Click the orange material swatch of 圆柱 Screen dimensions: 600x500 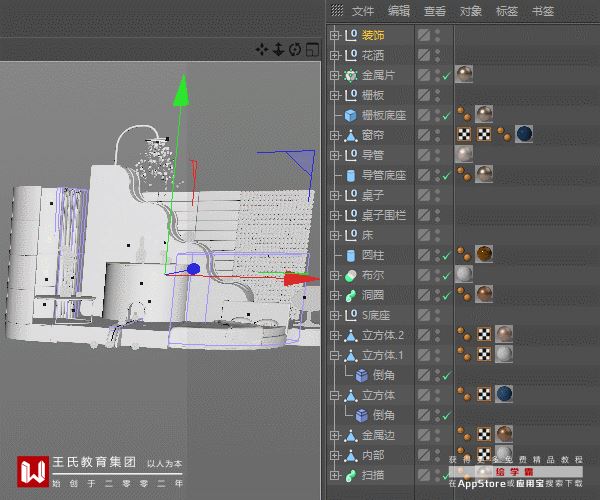[484, 254]
